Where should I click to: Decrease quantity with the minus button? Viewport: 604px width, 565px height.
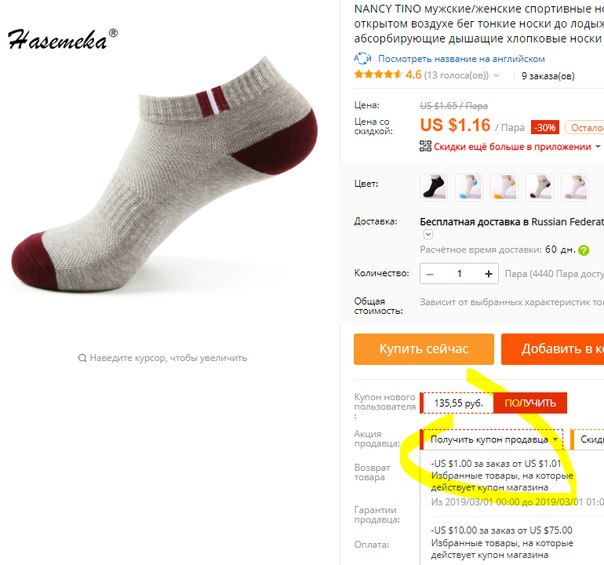click(x=430, y=274)
